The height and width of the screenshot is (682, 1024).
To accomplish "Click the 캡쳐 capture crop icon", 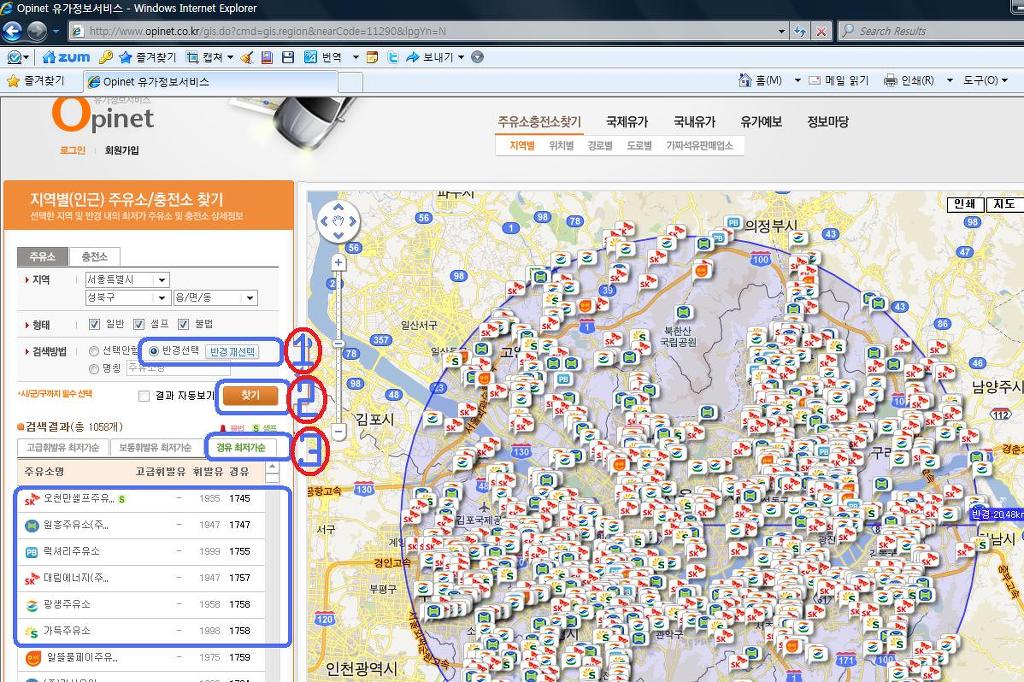I will coord(192,57).
